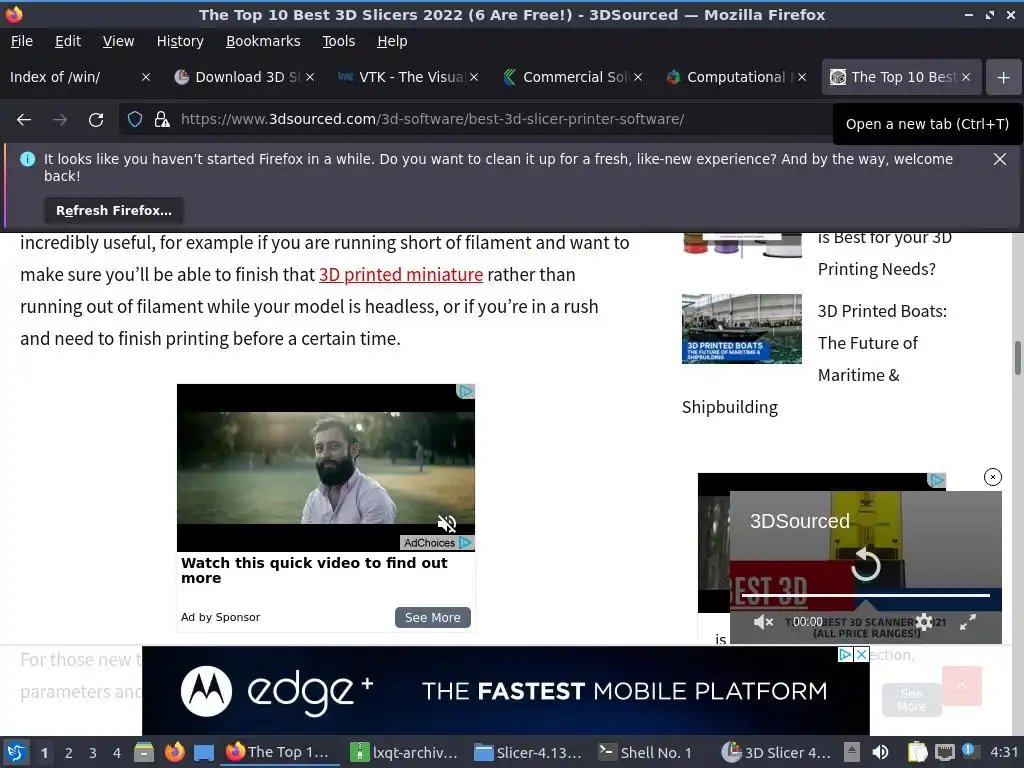This screenshot has height=768, width=1024.
Task: Close the 'Computational' tab
Action: (802, 77)
